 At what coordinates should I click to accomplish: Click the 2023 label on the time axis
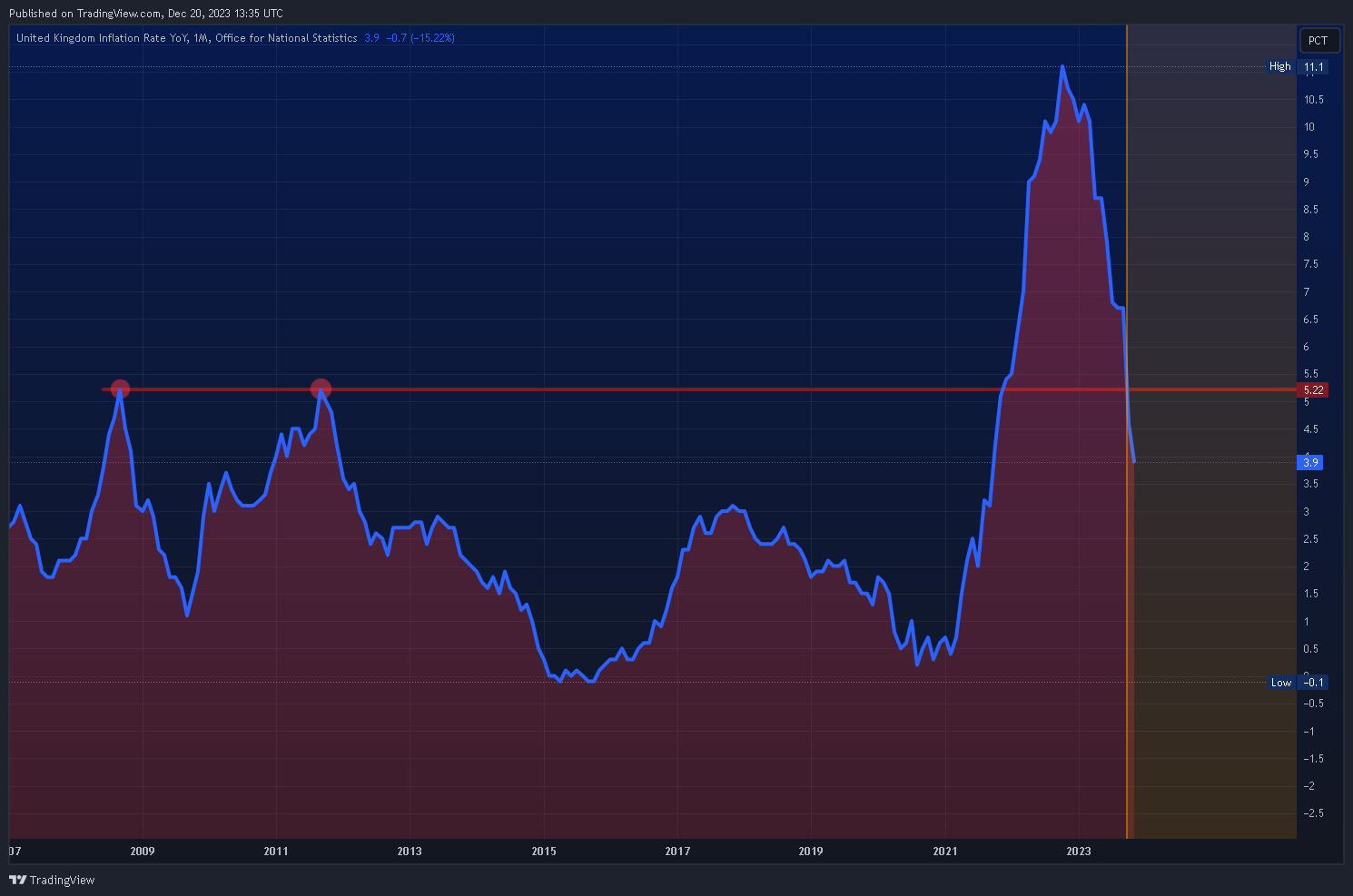coord(1079,852)
